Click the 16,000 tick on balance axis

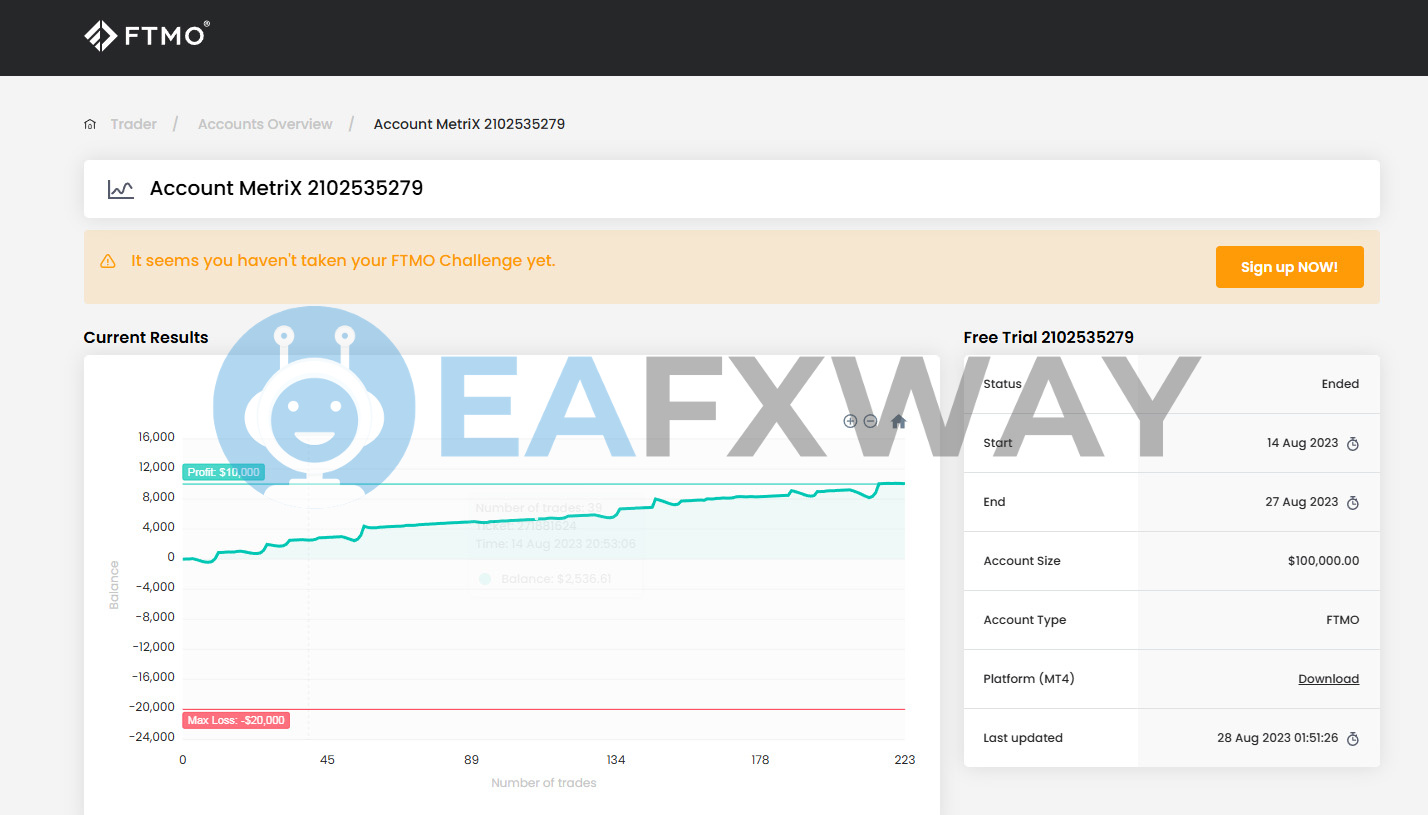(x=155, y=437)
